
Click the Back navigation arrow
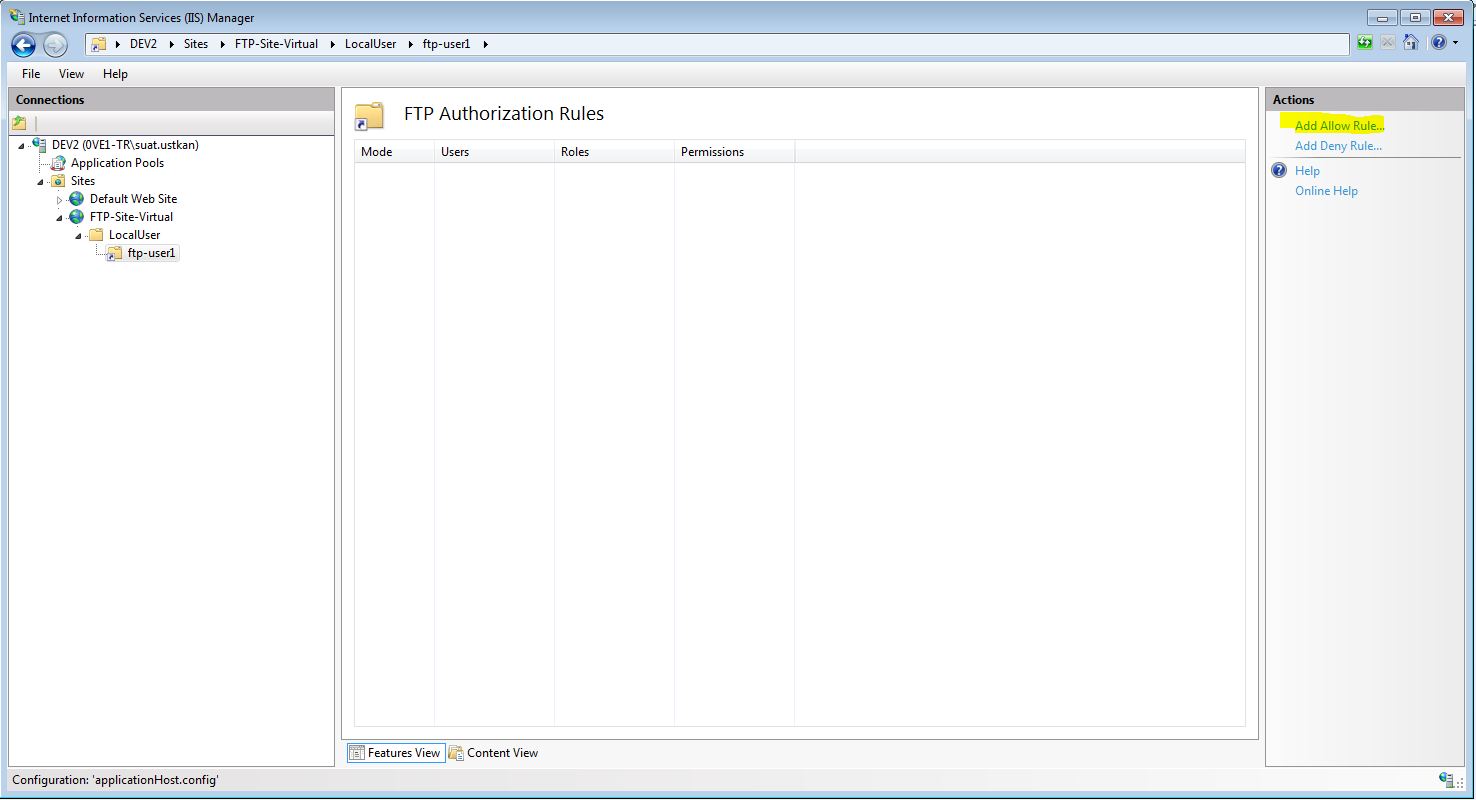pos(23,45)
